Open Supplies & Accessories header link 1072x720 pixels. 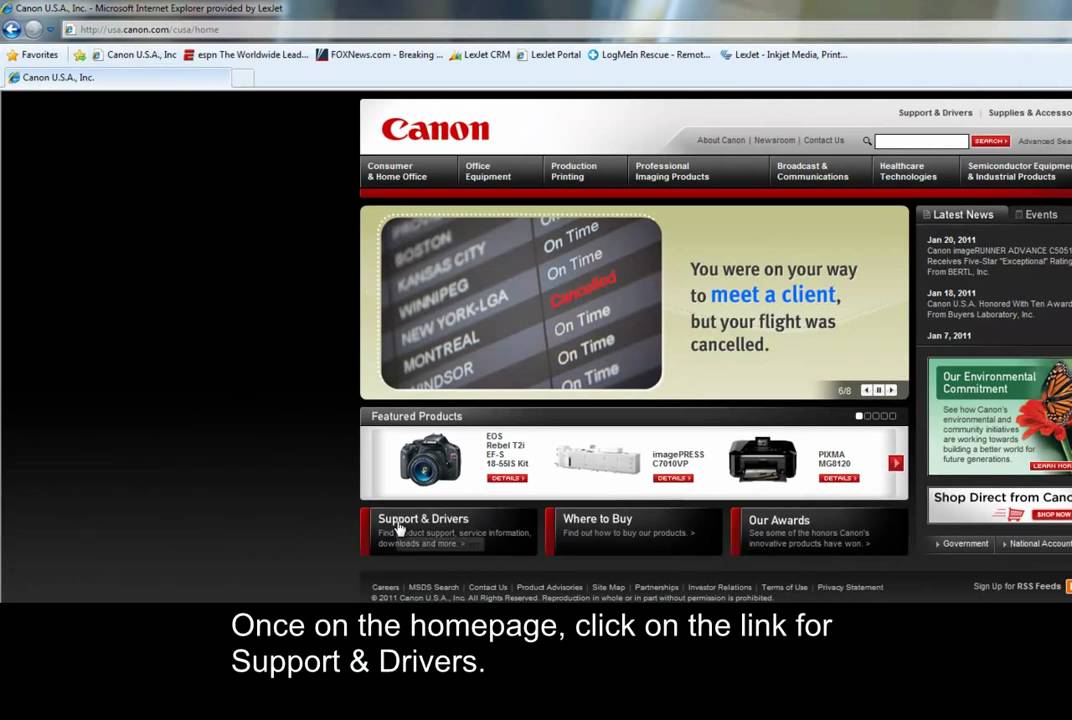tap(1030, 113)
